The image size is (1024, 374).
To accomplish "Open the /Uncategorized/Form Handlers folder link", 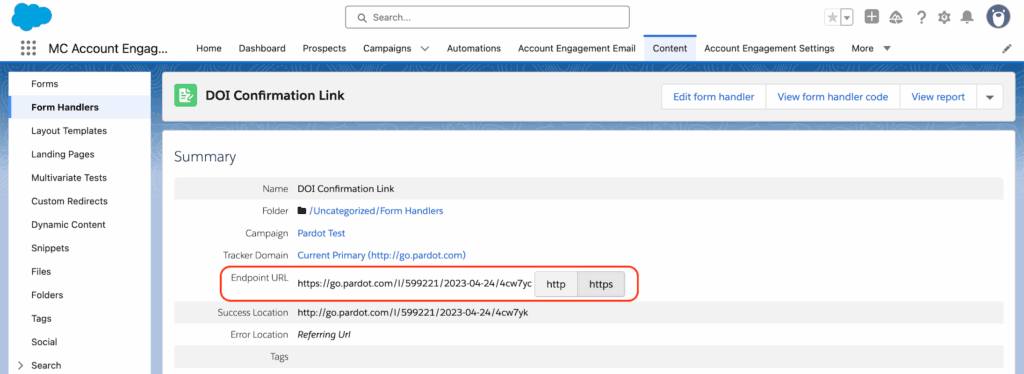I will [x=376, y=211].
